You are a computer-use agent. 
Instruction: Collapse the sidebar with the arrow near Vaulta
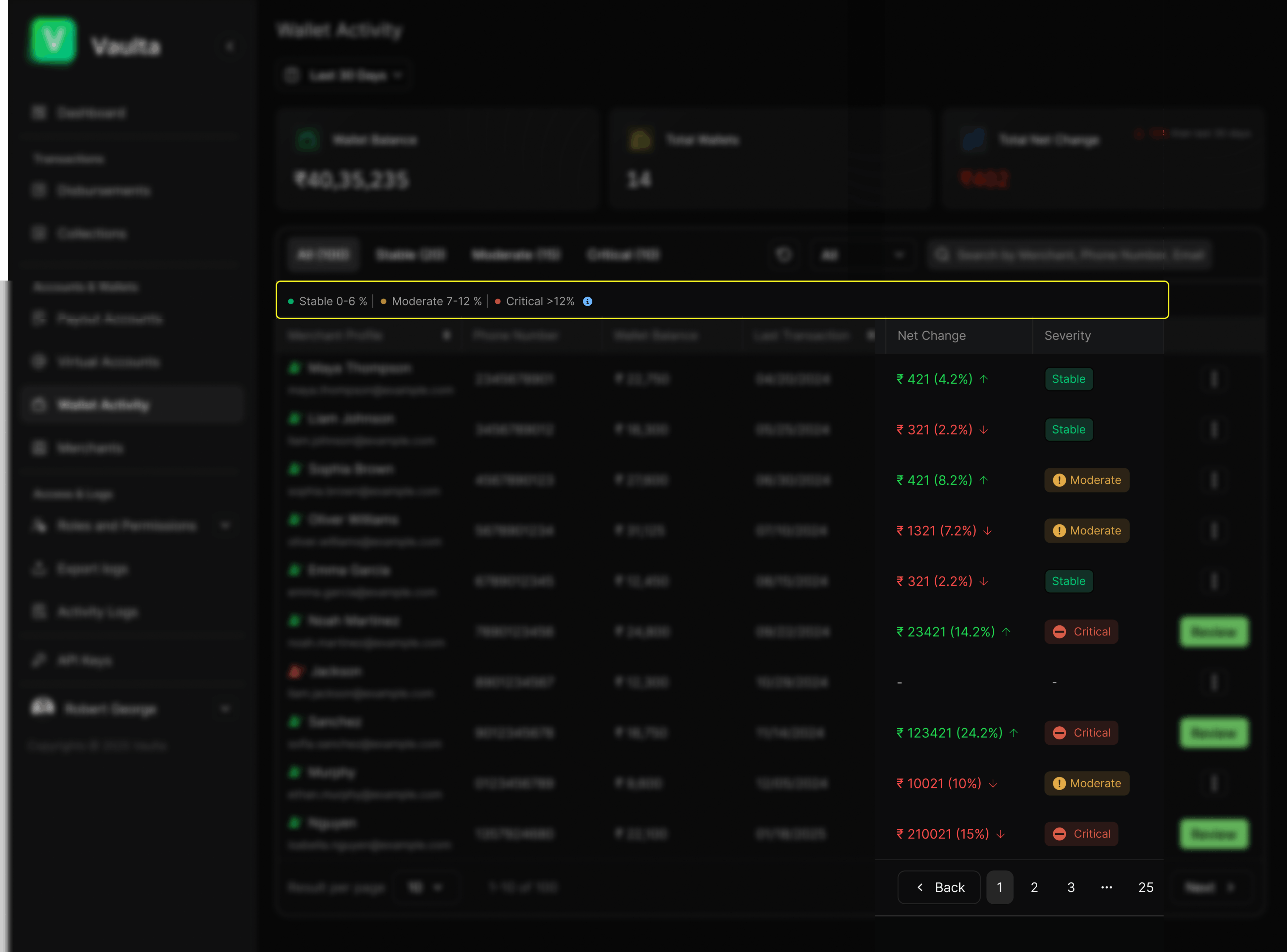229,46
